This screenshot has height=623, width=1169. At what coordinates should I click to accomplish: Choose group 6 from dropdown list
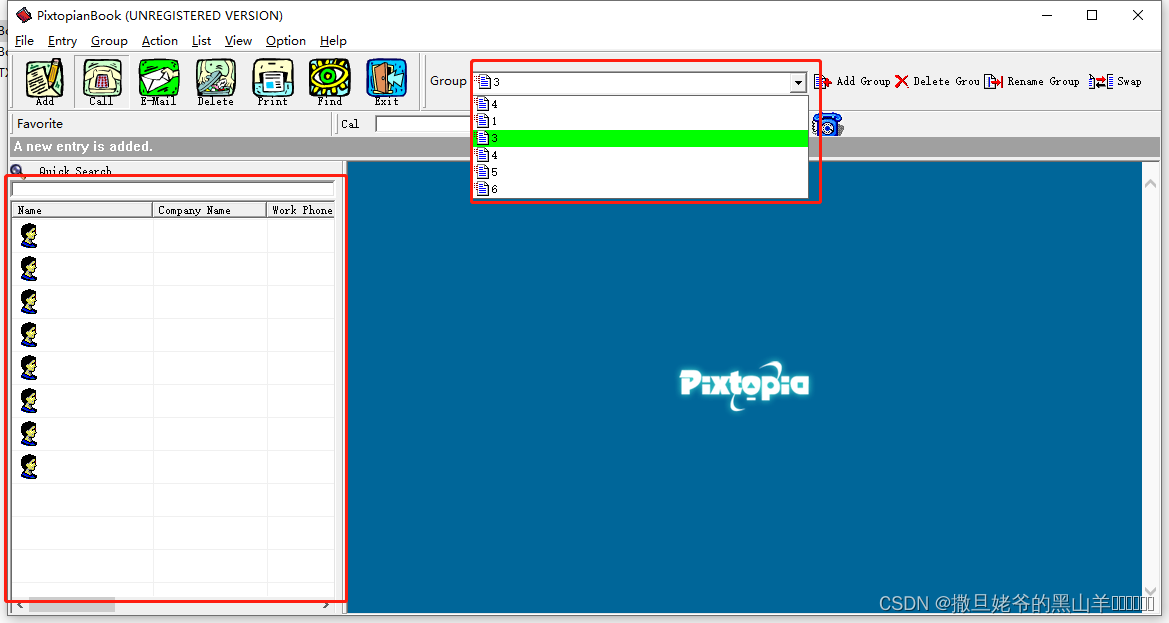641,189
